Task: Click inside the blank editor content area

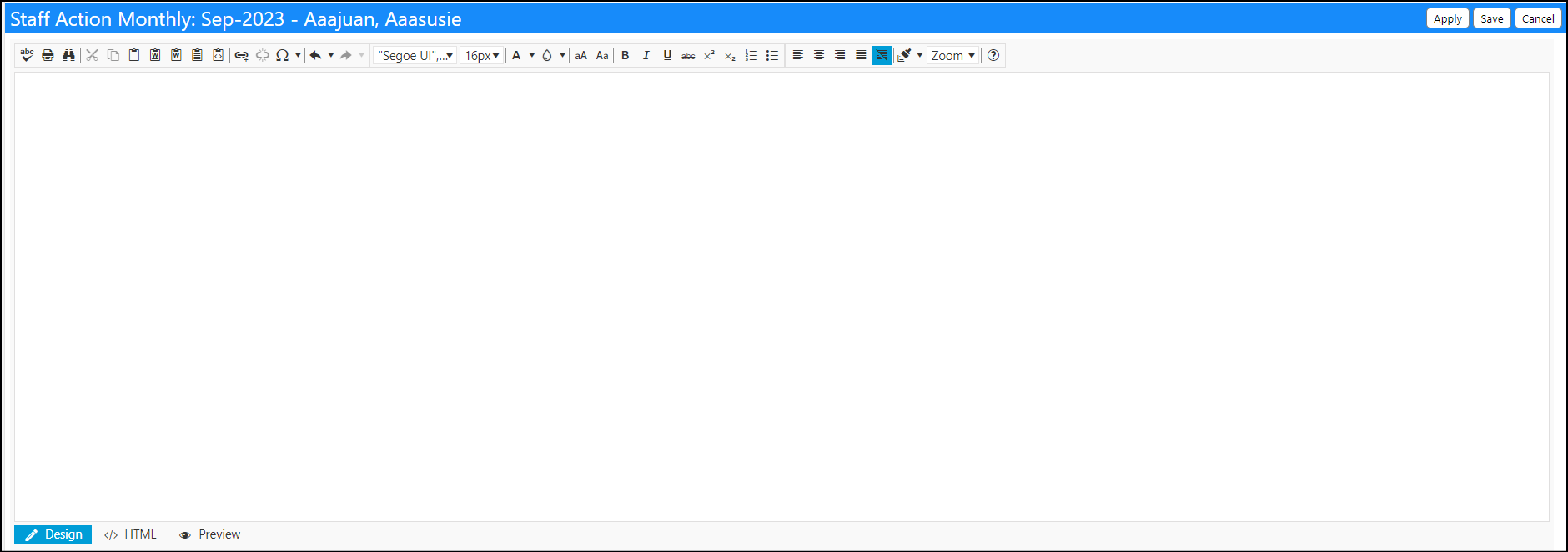Action: pyautogui.click(x=781, y=297)
